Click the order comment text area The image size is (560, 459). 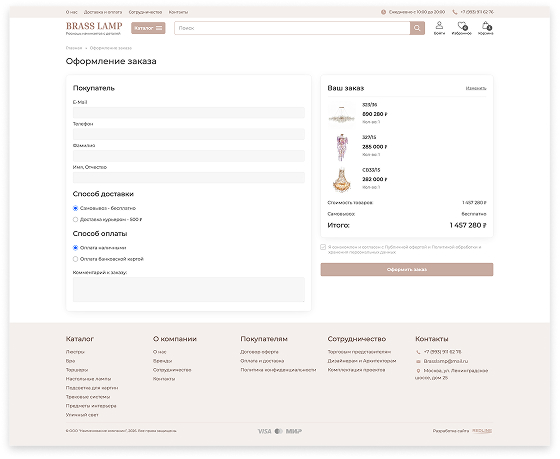tap(189, 289)
